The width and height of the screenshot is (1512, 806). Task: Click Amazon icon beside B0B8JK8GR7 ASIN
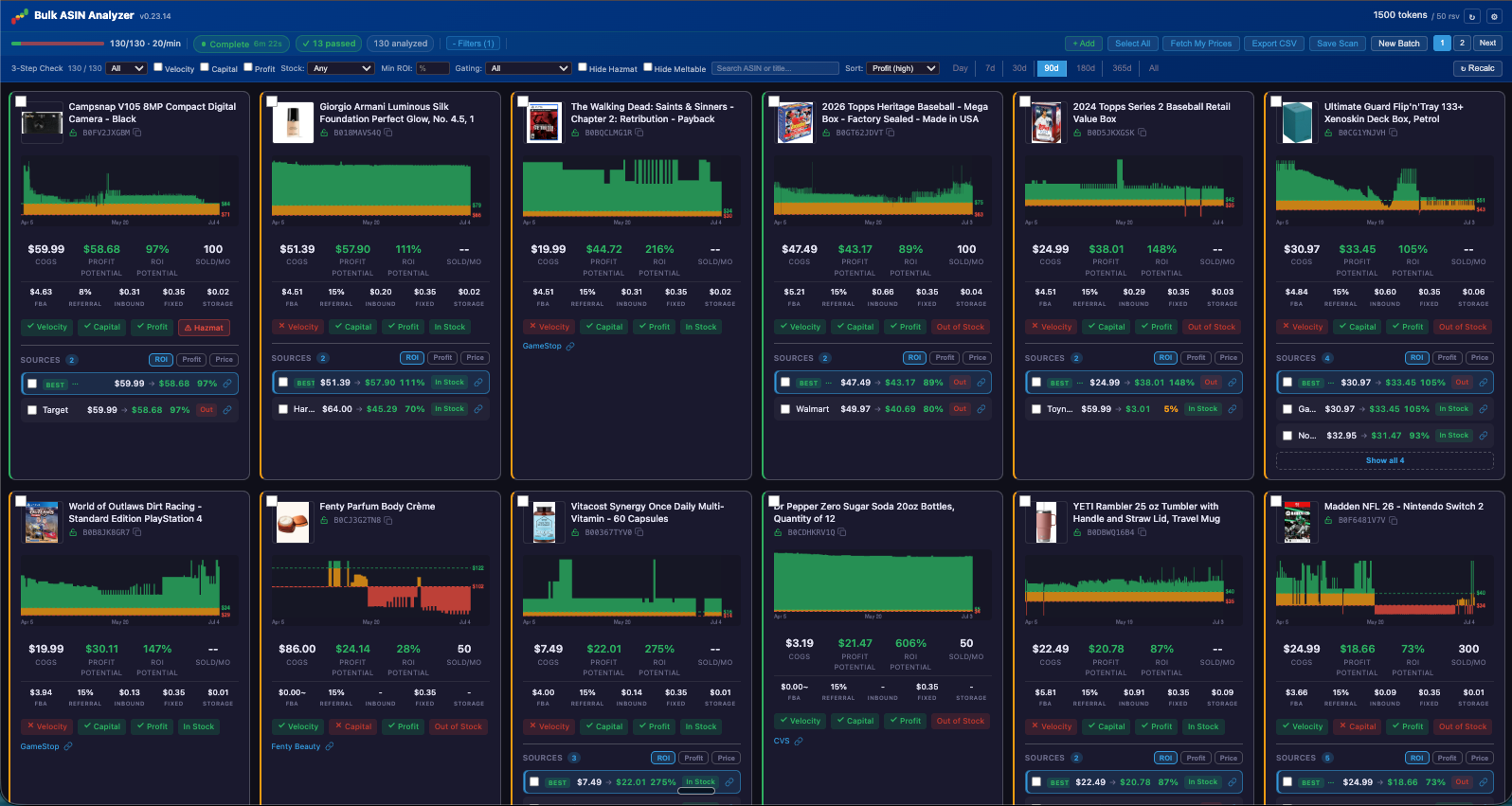tap(73, 532)
